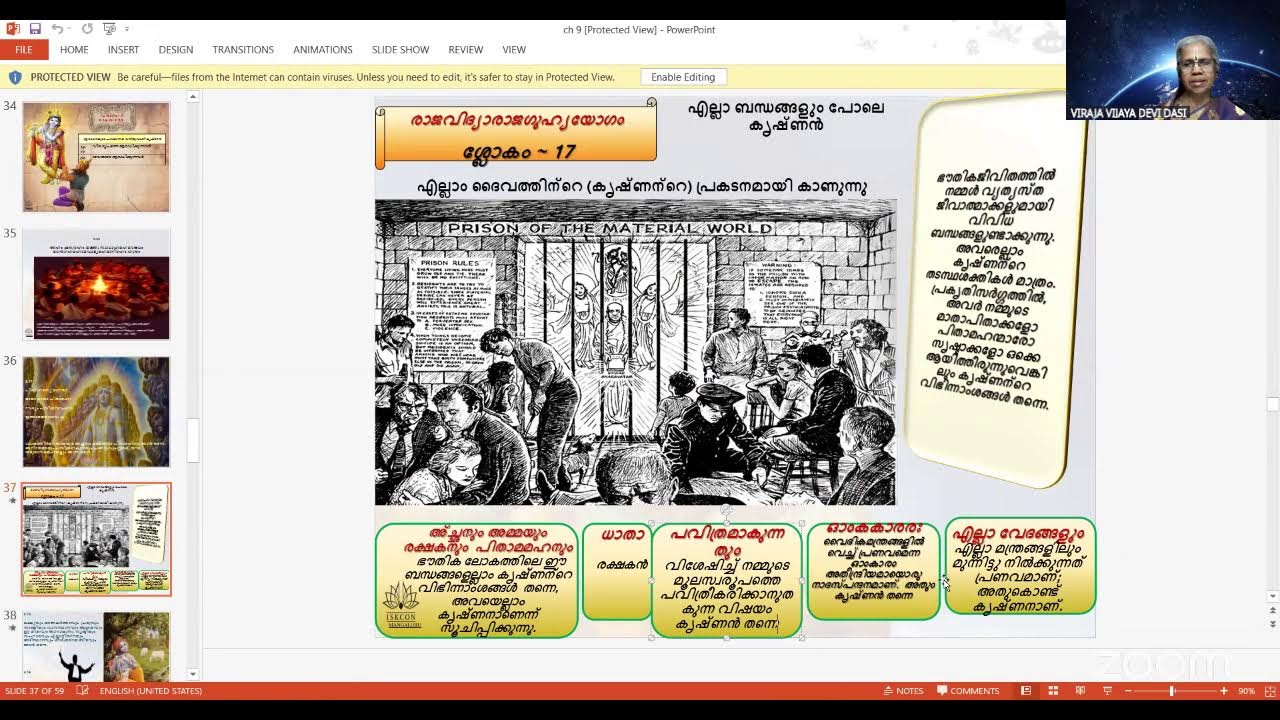The height and width of the screenshot is (720, 1280).
Task: Click the Undo arrow icon
Action: tap(57, 29)
